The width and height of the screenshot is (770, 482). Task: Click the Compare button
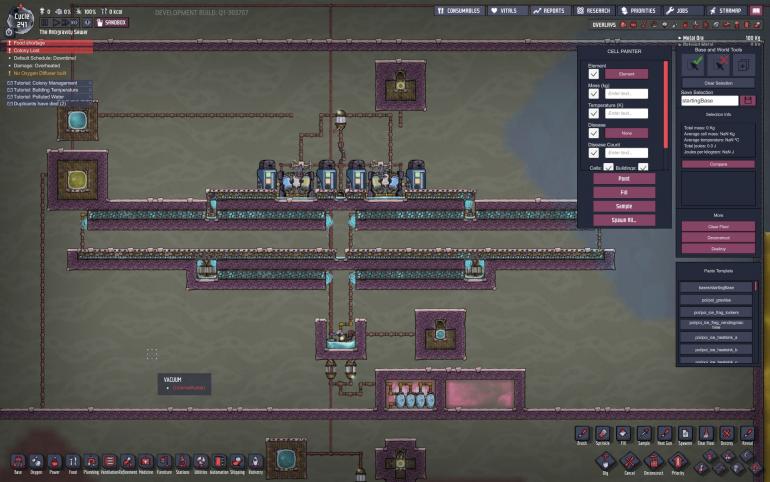pos(718,164)
